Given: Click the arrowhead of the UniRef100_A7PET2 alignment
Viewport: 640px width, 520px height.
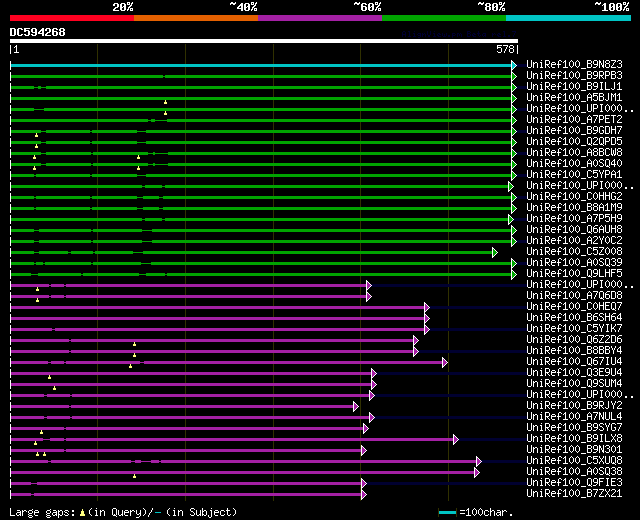Looking at the screenshot, I should 514,120.
